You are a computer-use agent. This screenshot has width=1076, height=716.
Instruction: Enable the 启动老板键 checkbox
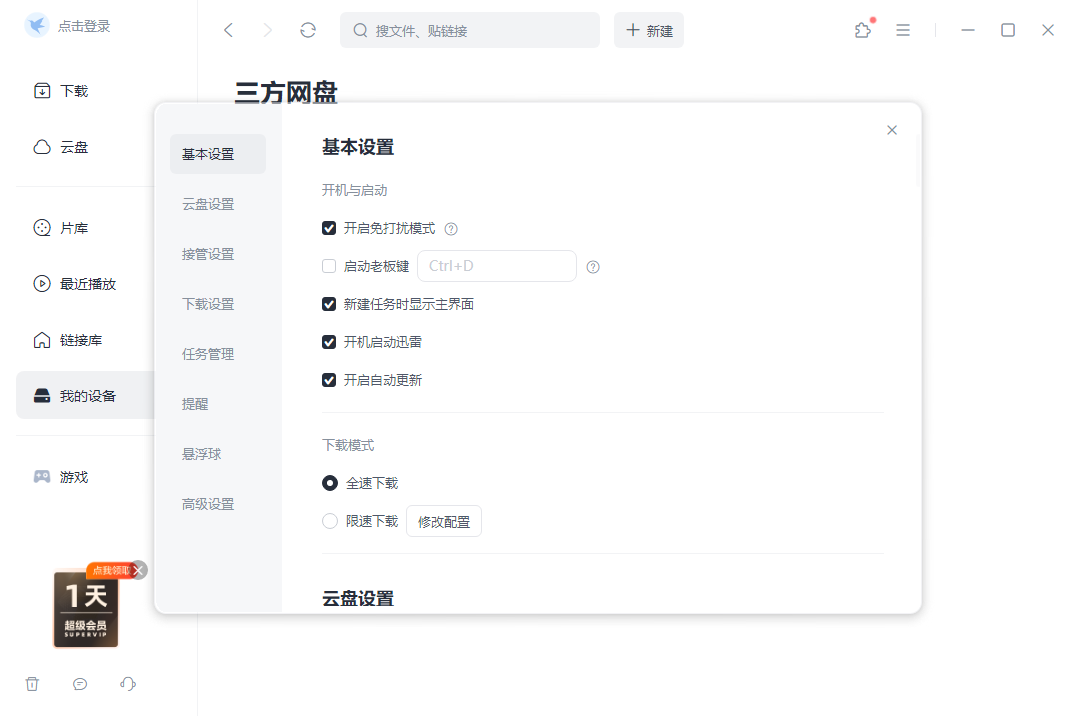tap(329, 265)
